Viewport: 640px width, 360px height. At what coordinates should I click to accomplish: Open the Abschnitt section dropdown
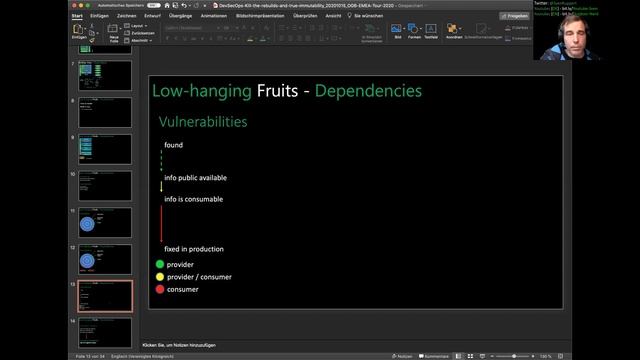coord(138,40)
